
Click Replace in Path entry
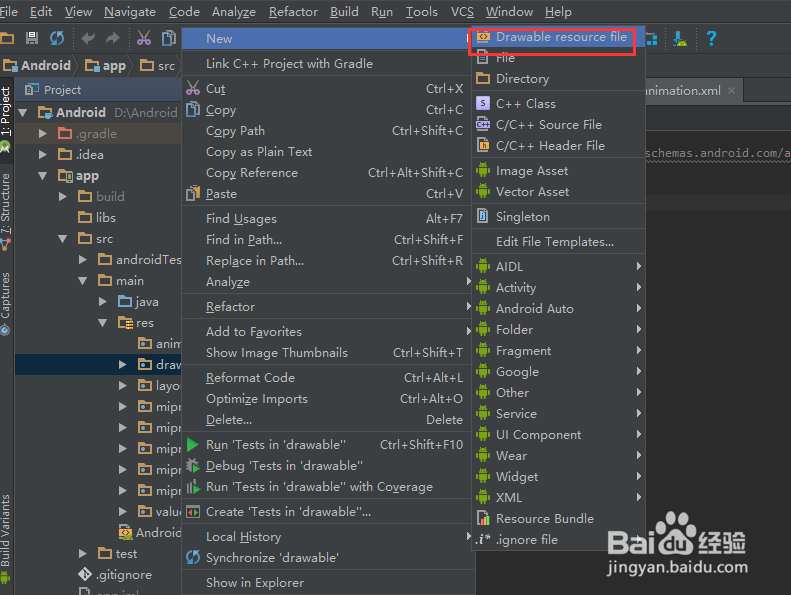[x=327, y=261]
